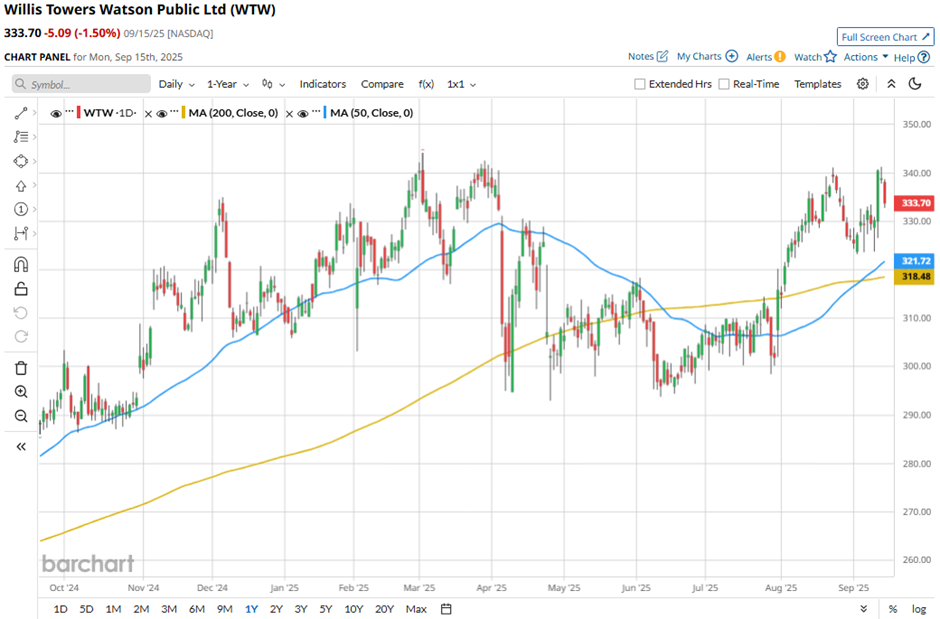This screenshot has height=619, width=940.
Task: Enable the Extended Hrs checkbox
Action: 640,84
